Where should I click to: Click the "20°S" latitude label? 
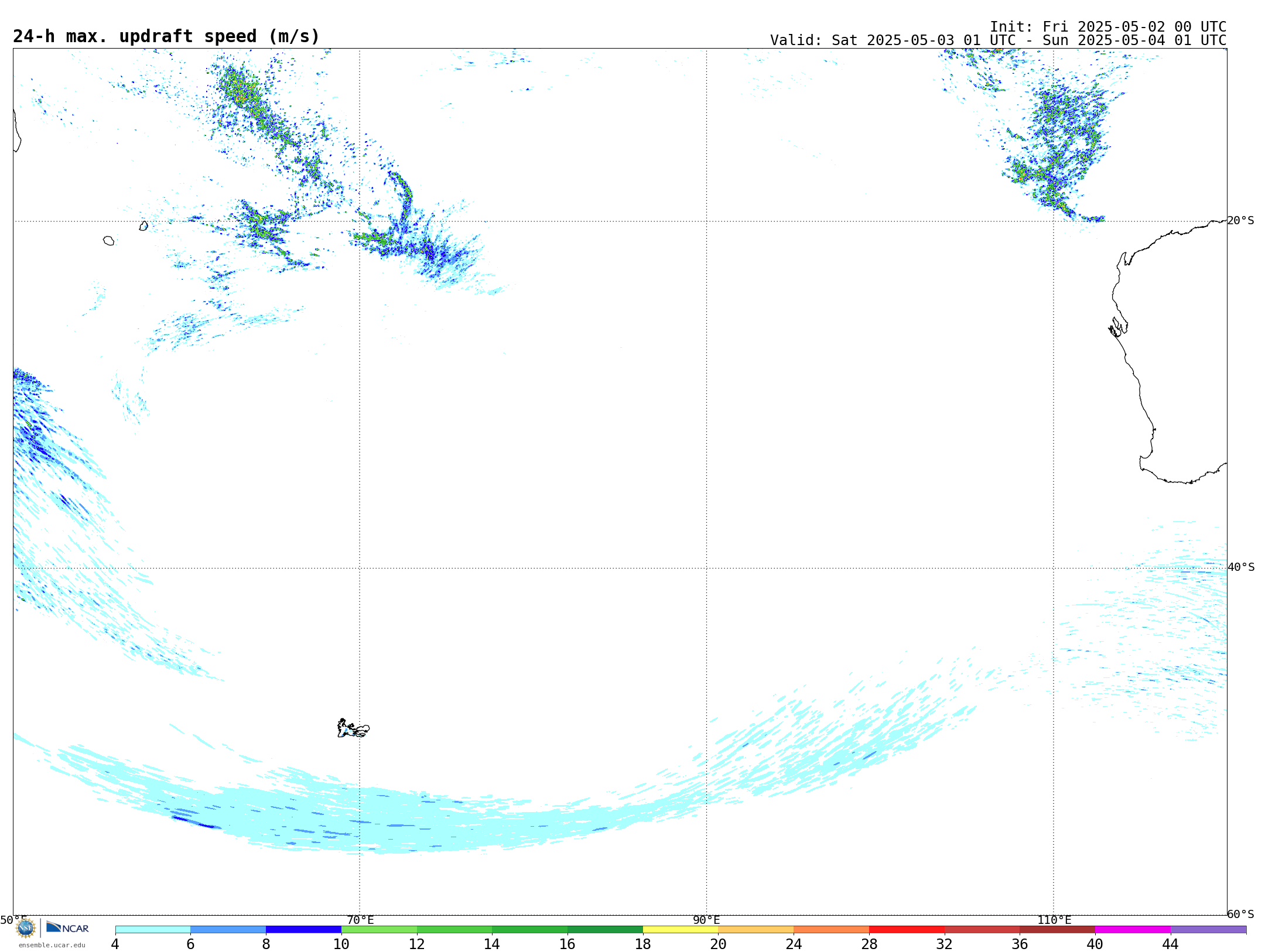pos(1241,221)
